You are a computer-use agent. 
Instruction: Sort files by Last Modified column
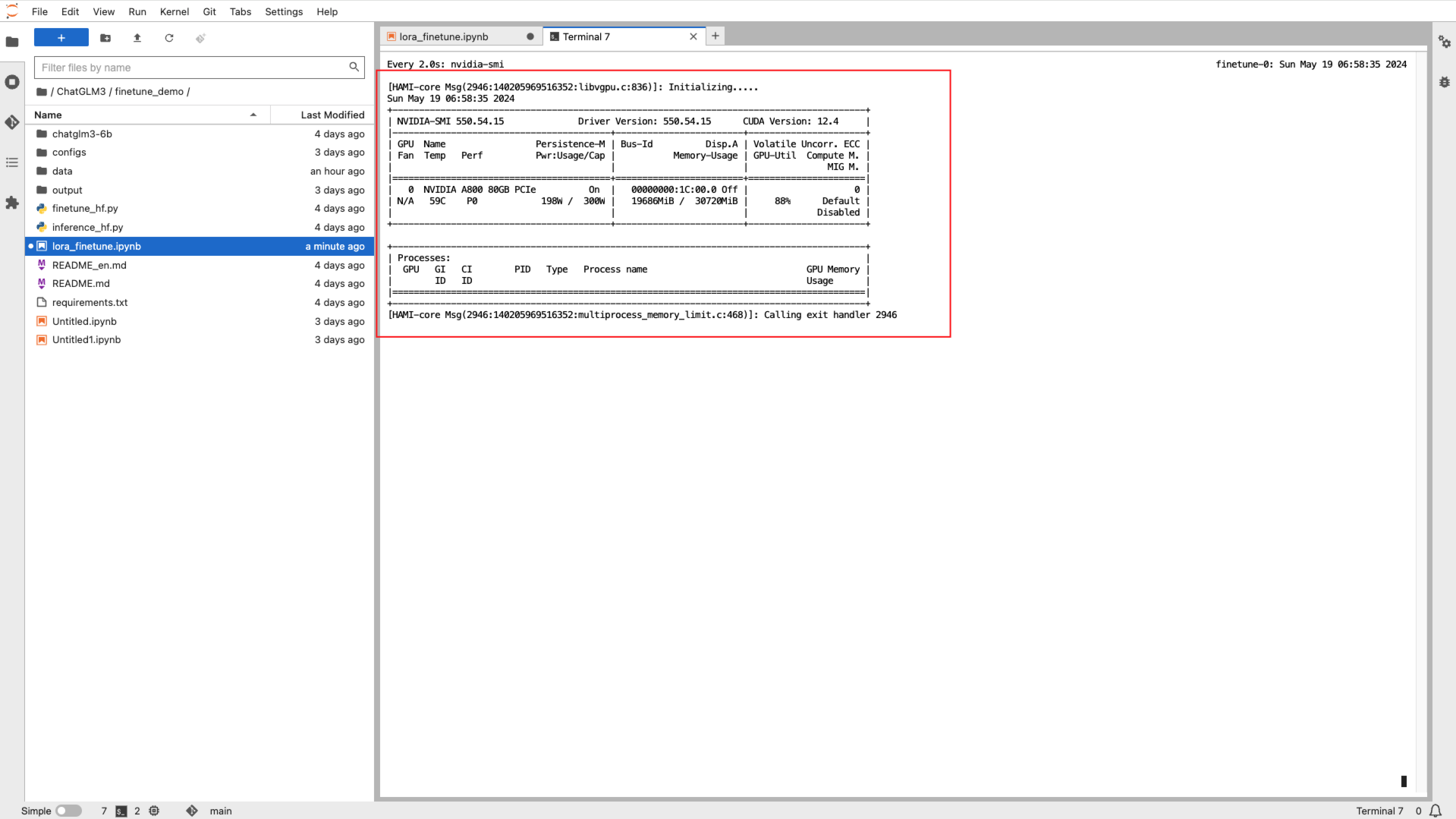(332, 115)
